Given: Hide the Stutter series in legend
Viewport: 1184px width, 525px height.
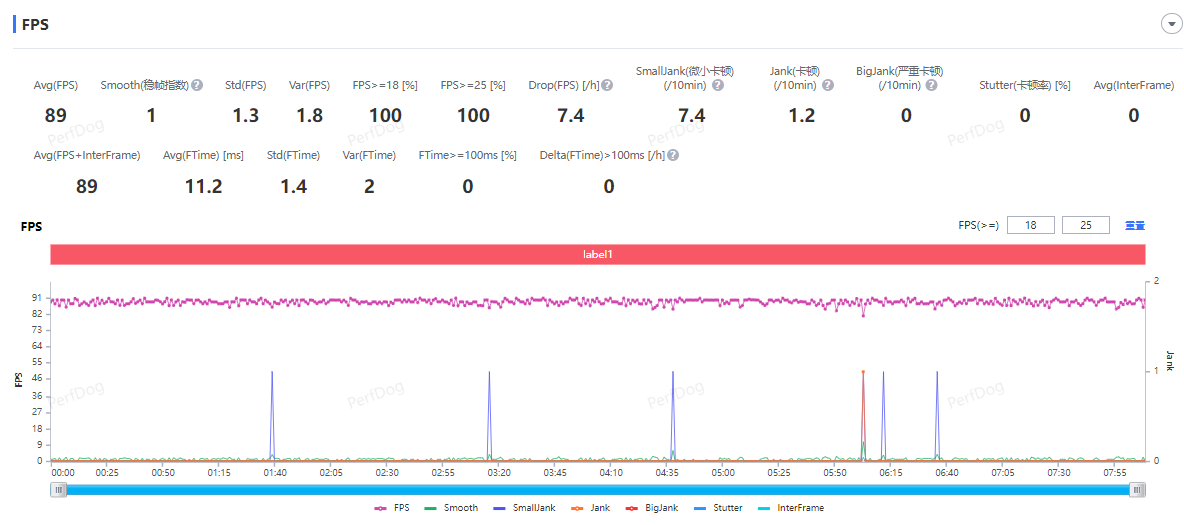Looking at the screenshot, I should point(718,508).
